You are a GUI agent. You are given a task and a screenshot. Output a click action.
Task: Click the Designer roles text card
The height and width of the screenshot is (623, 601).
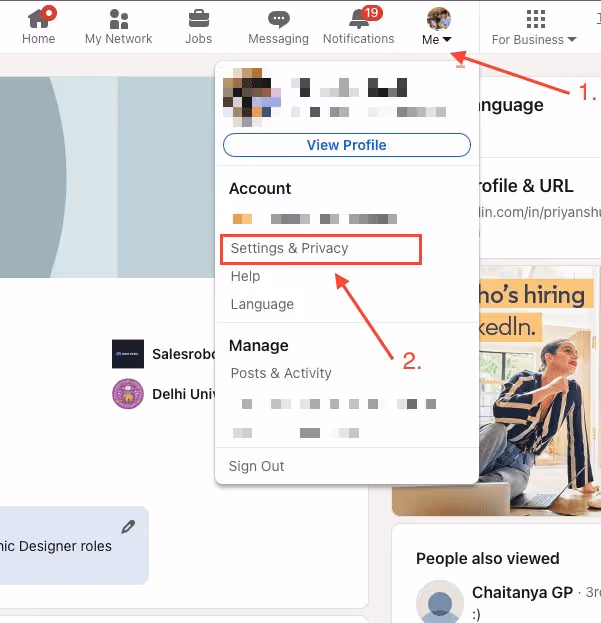click(x=72, y=545)
